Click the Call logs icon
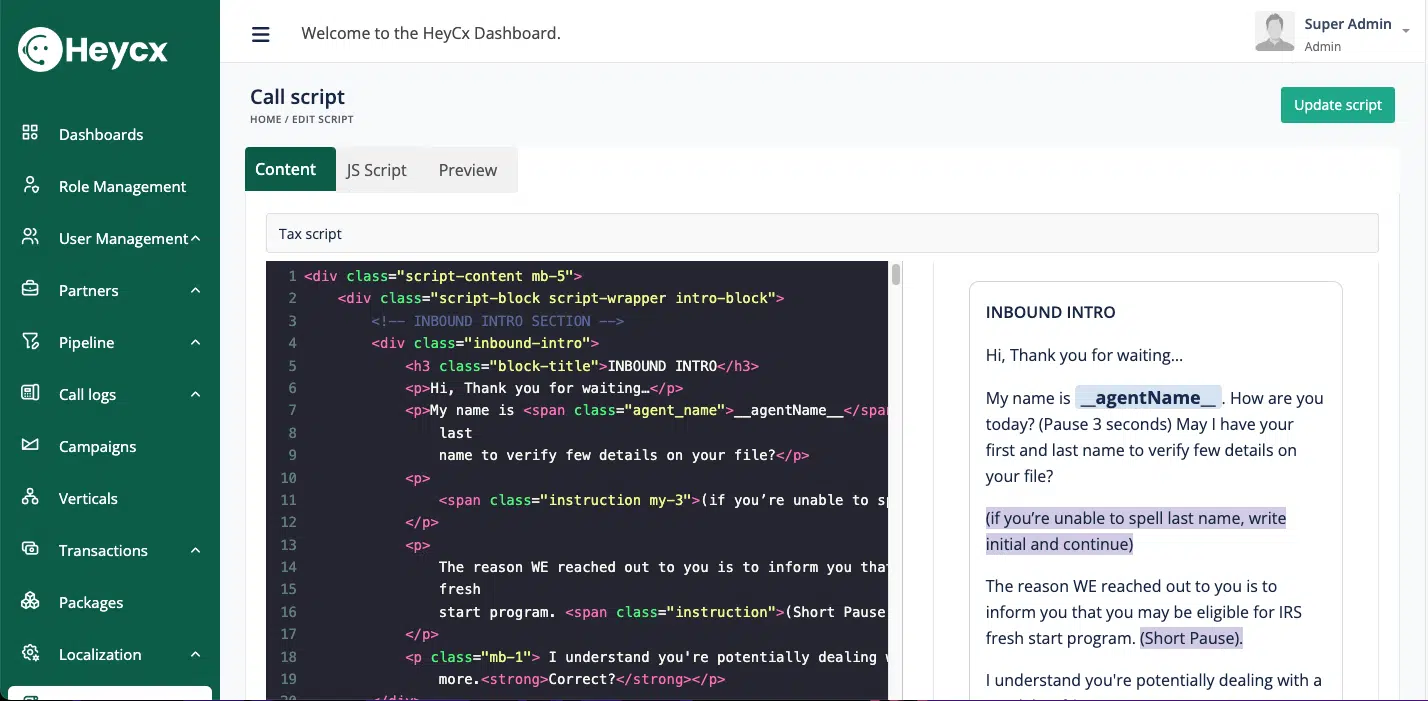Screen dimensions: 1428x701 30,393
